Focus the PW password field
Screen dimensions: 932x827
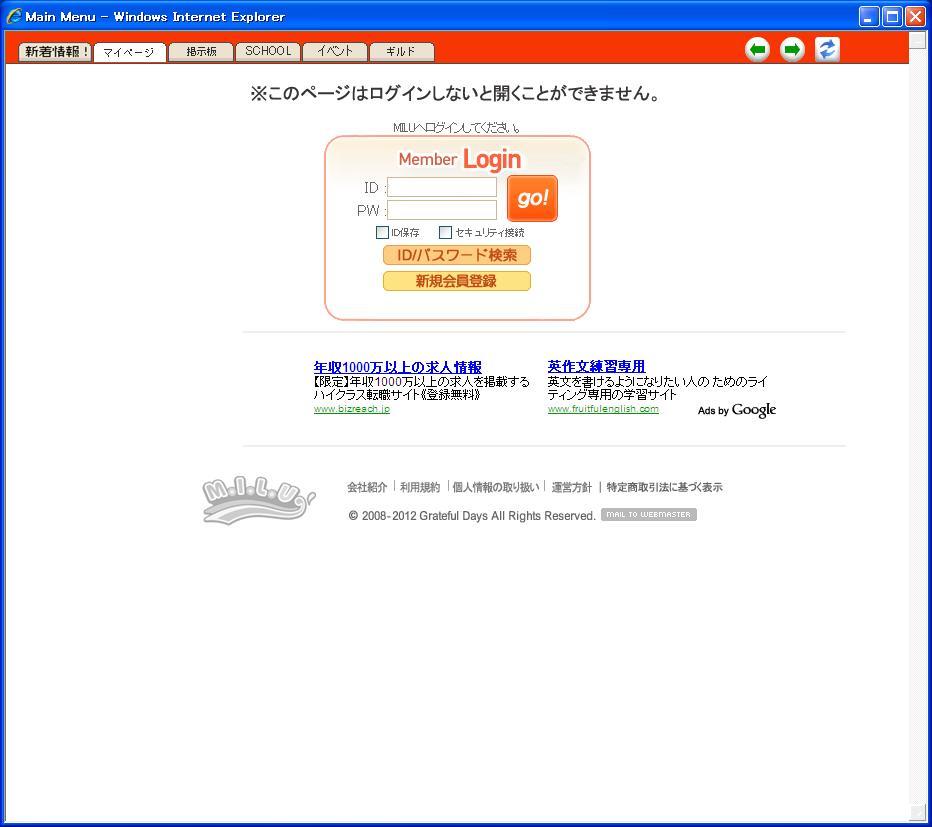coord(442,210)
